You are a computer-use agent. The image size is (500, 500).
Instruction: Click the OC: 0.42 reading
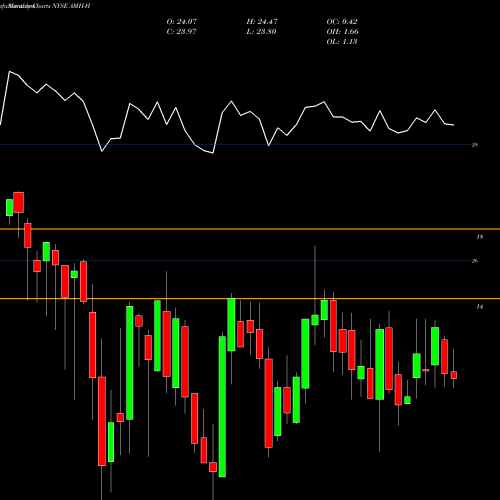342,22
